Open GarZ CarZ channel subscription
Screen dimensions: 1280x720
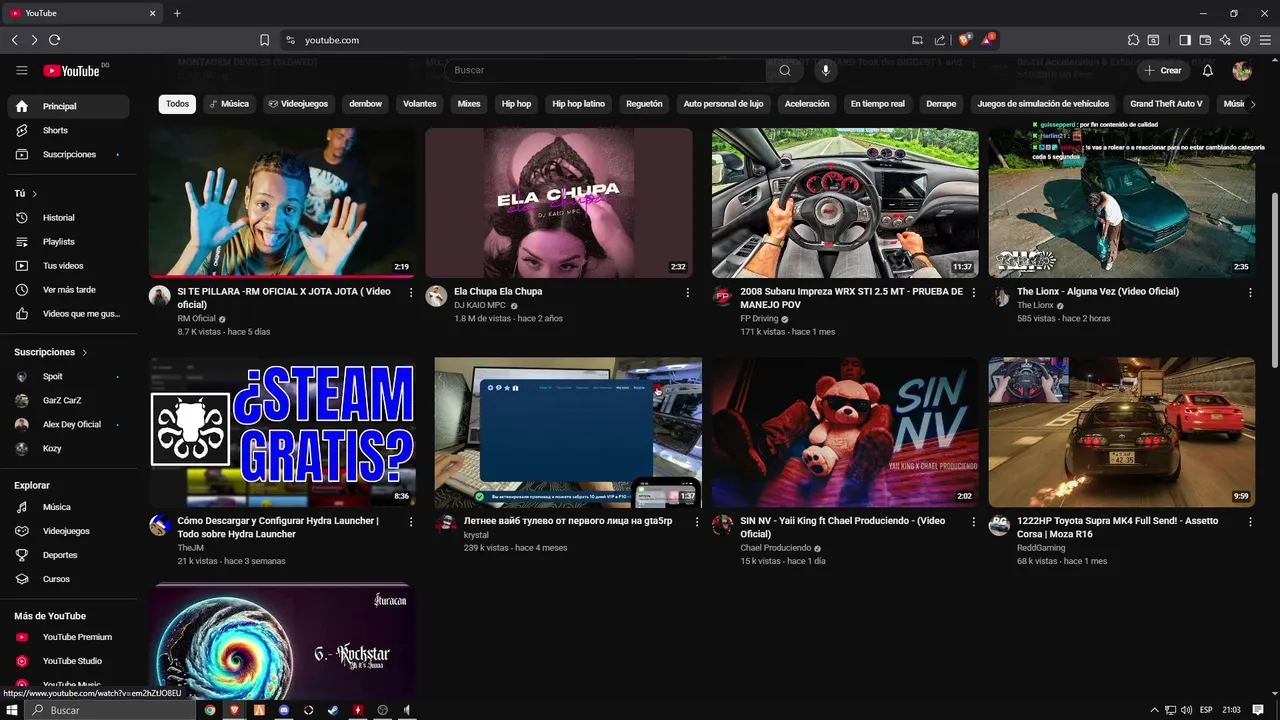(x=68, y=400)
